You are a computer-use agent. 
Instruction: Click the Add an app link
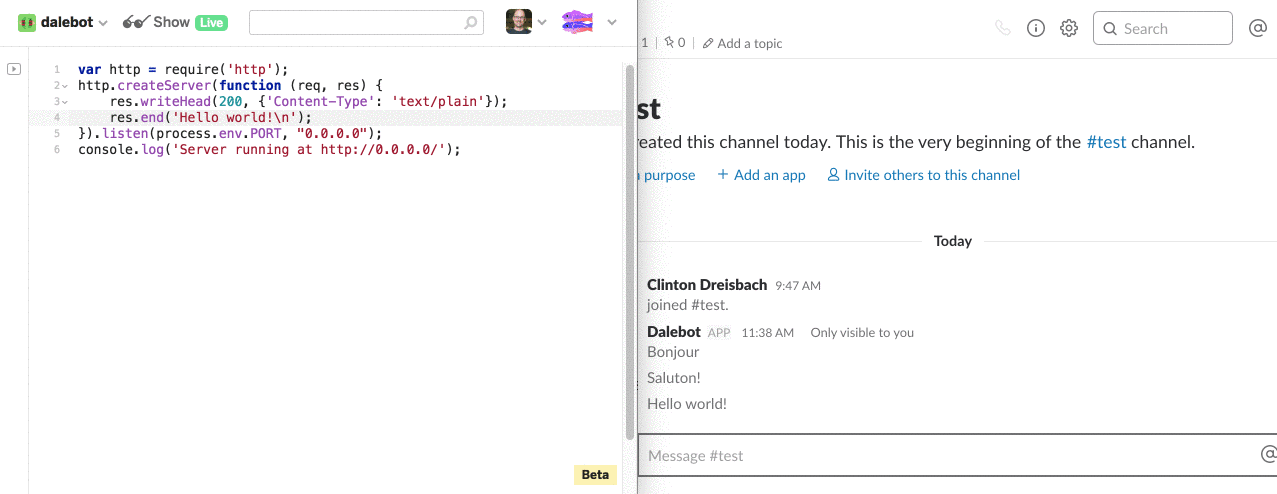coord(761,175)
